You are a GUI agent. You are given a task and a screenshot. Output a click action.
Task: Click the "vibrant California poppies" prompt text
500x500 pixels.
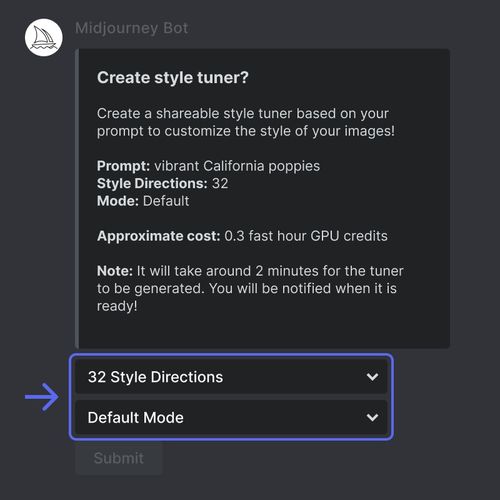pyautogui.click(x=237, y=166)
